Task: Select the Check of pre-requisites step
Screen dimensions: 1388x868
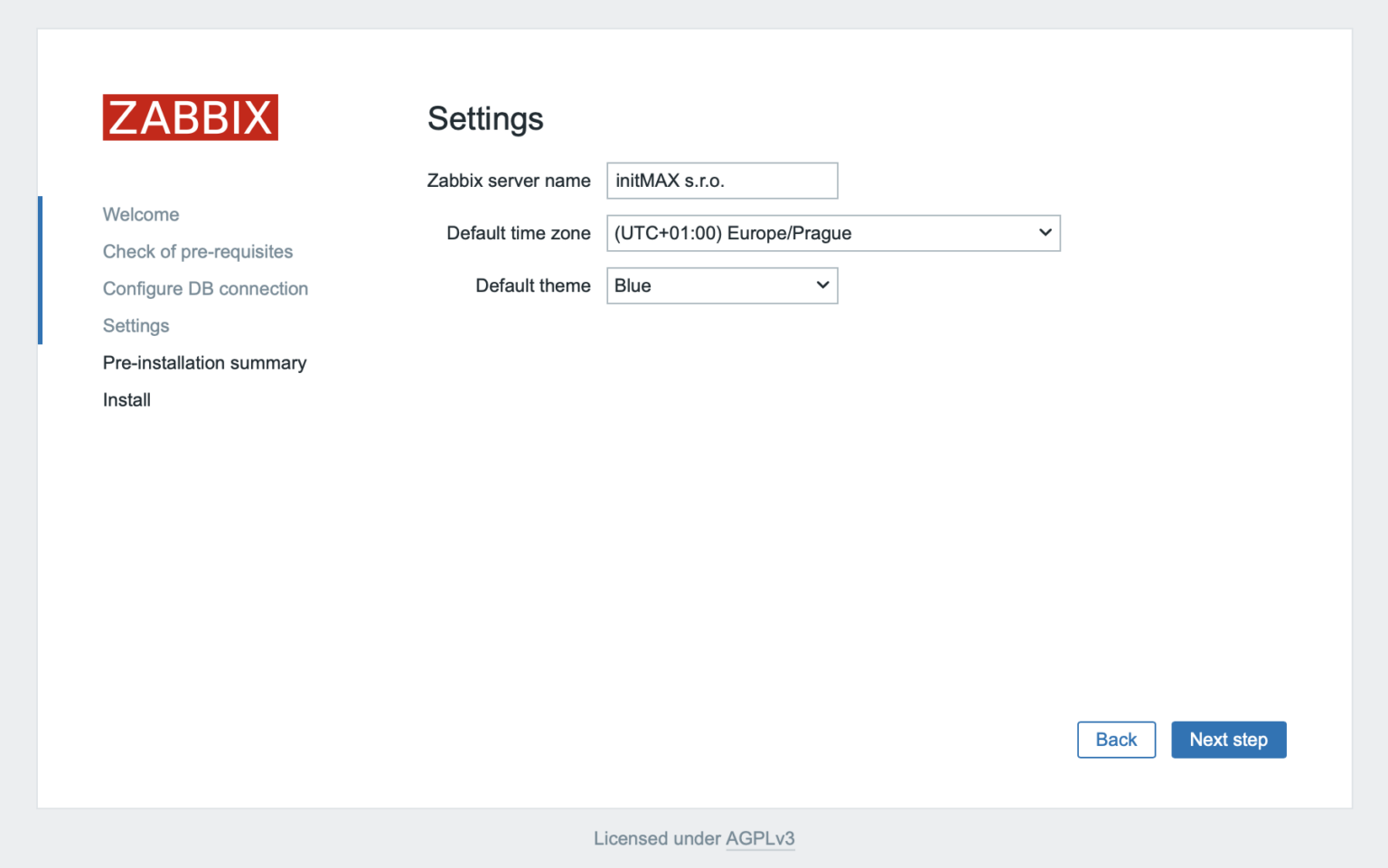Action: tap(197, 251)
